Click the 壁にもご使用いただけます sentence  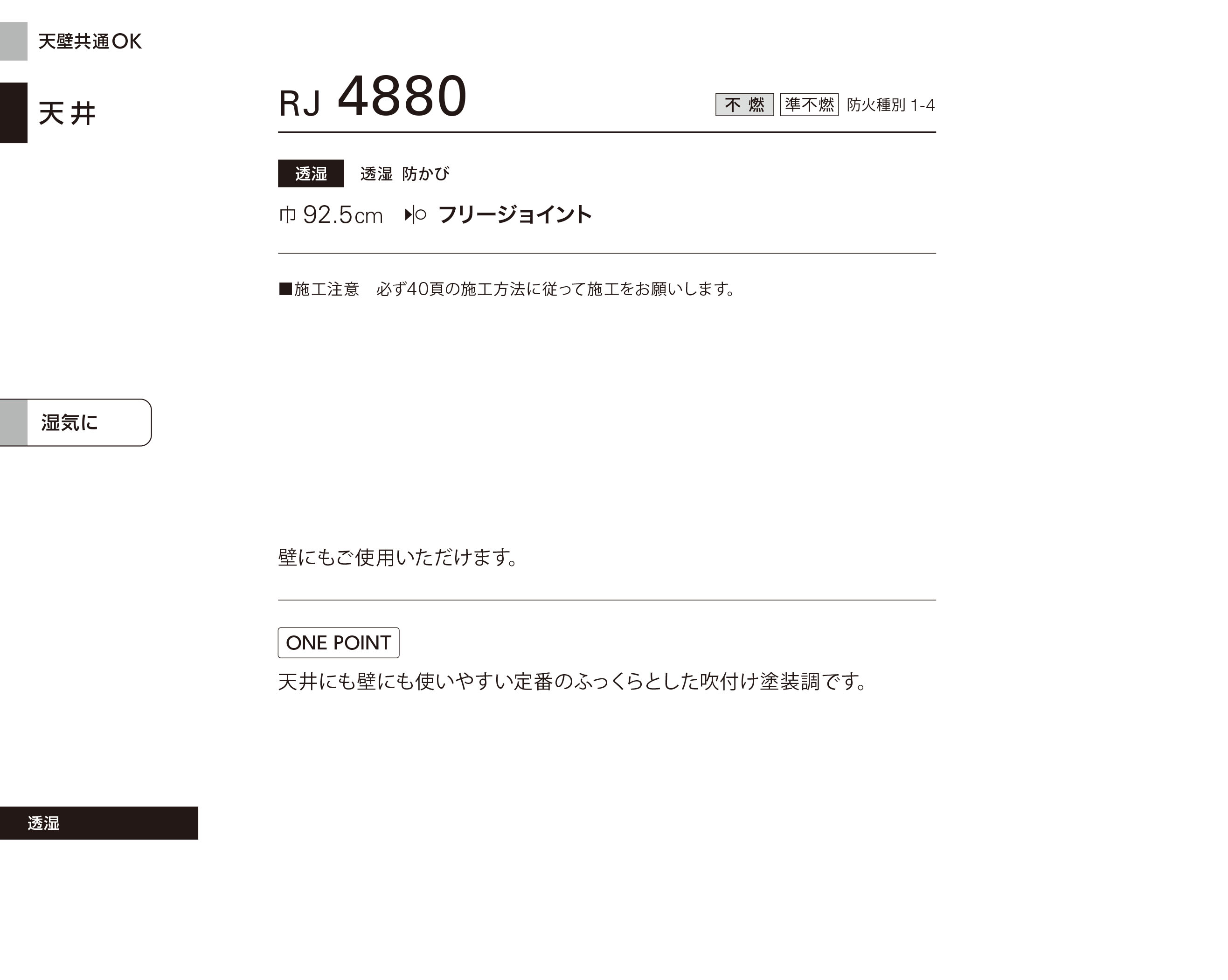coord(397,557)
